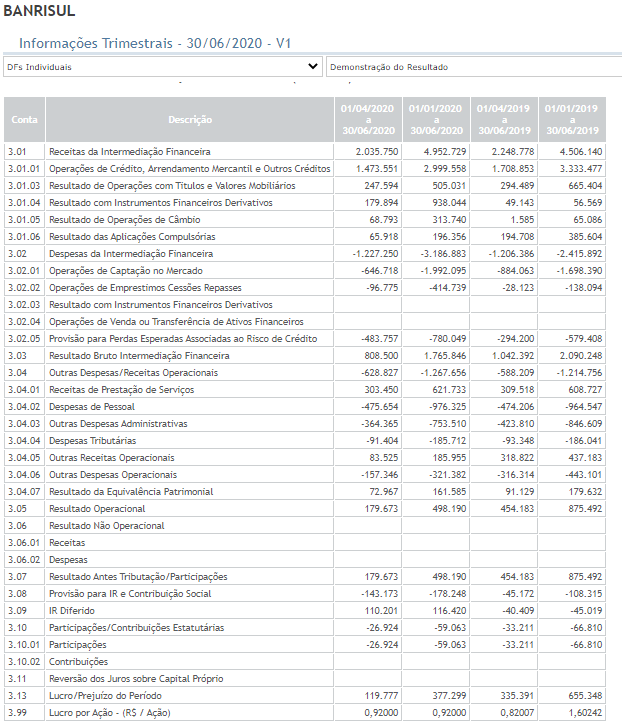Open the Demonstração do Resultado dropdown
This screenshot has height=727, width=622.
(x=474, y=67)
